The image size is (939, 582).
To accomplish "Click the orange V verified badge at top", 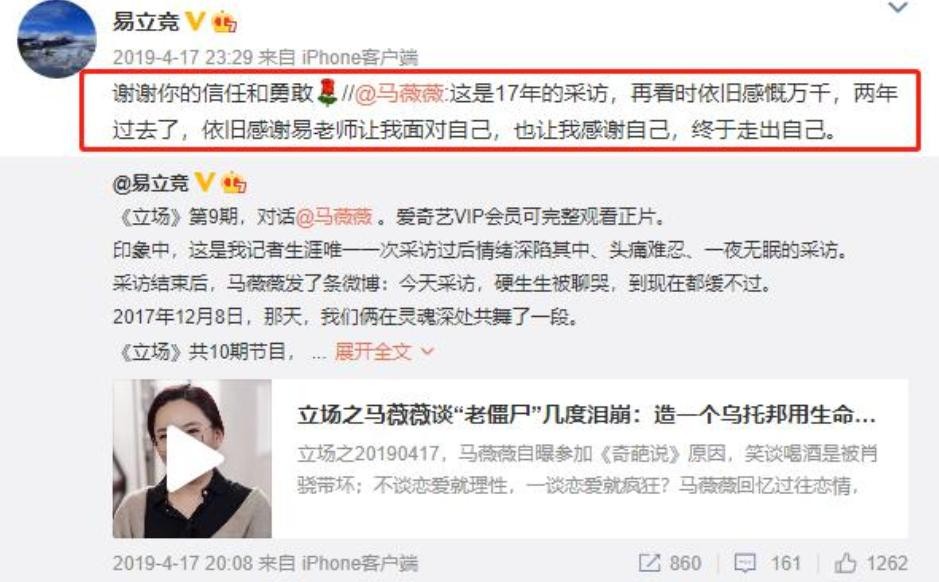I will 196,22.
